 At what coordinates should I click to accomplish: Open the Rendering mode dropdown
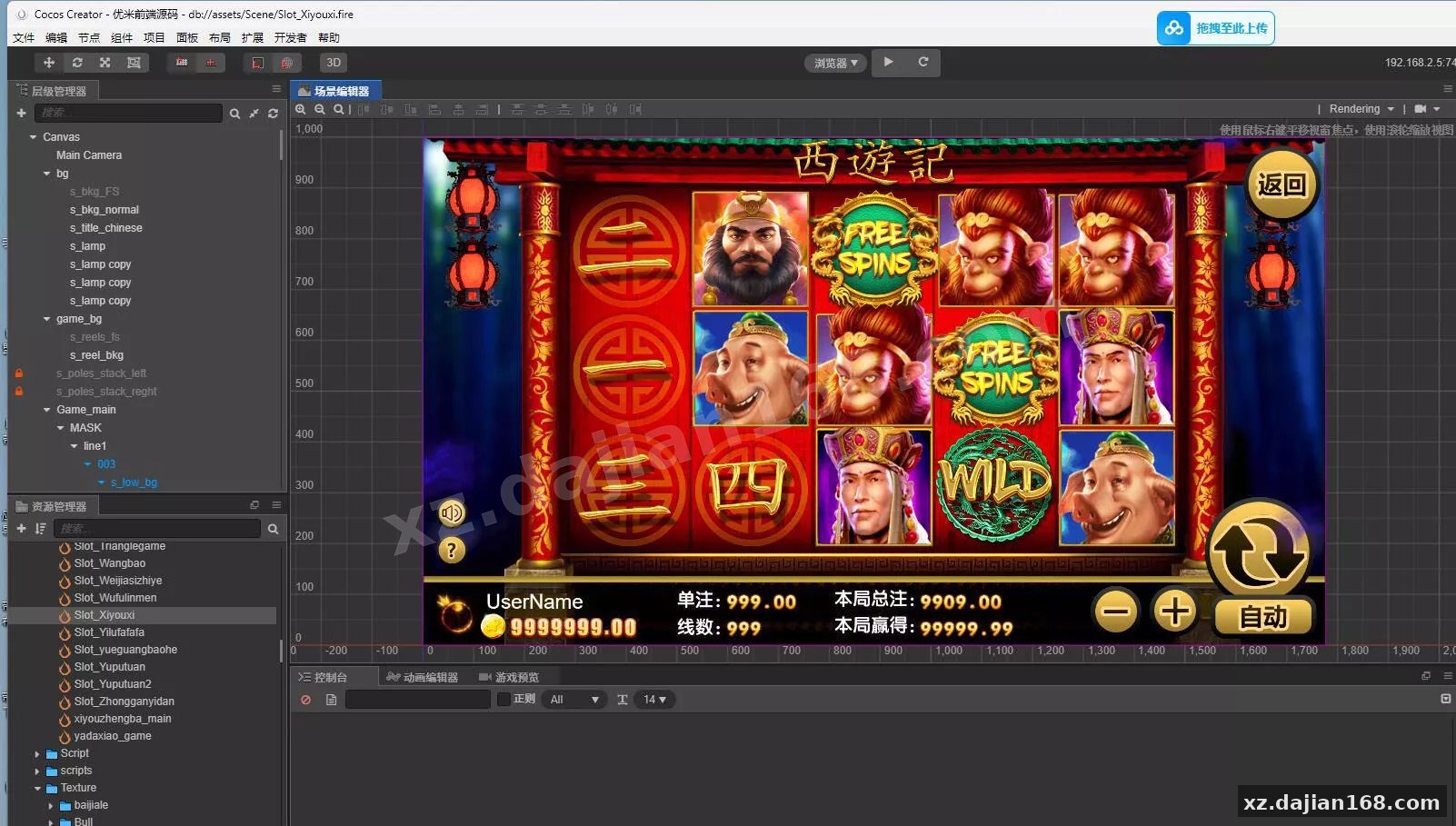click(1361, 109)
